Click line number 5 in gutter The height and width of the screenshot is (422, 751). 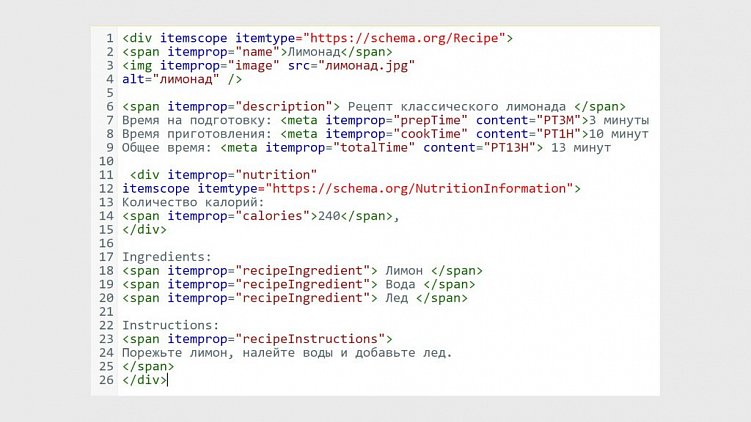click(110, 93)
